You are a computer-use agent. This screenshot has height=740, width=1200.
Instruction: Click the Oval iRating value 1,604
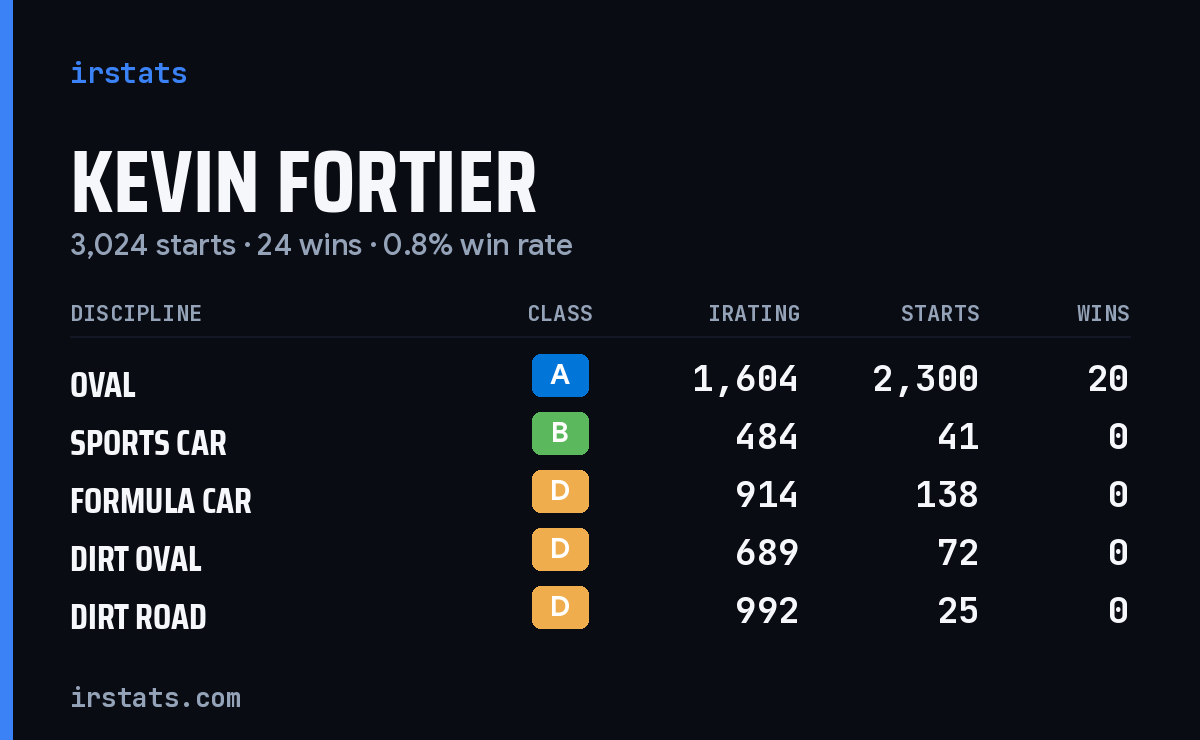(746, 379)
